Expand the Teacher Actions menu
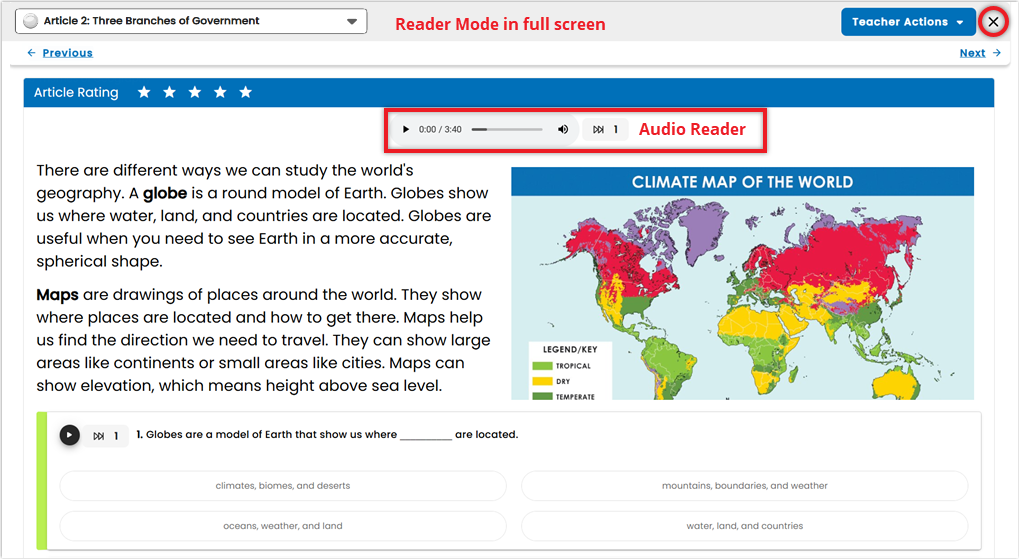The width and height of the screenshot is (1020, 560). click(908, 22)
